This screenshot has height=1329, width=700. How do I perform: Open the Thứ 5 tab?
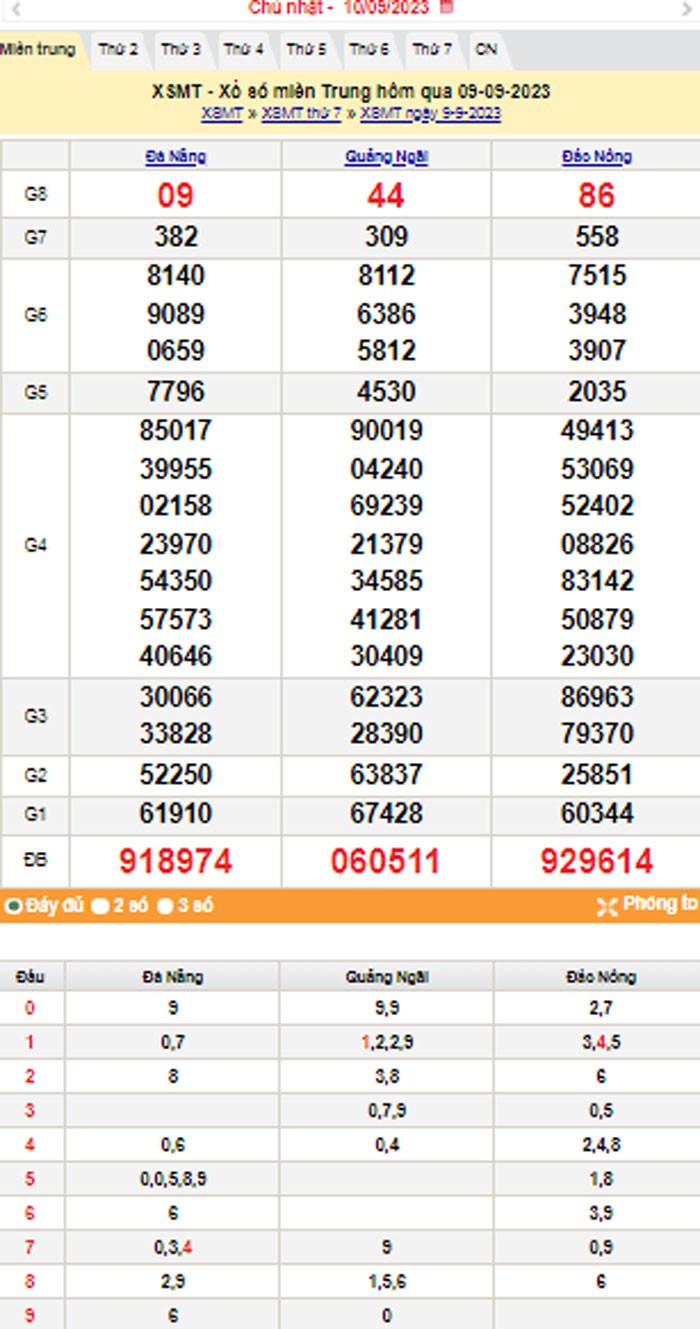306,49
